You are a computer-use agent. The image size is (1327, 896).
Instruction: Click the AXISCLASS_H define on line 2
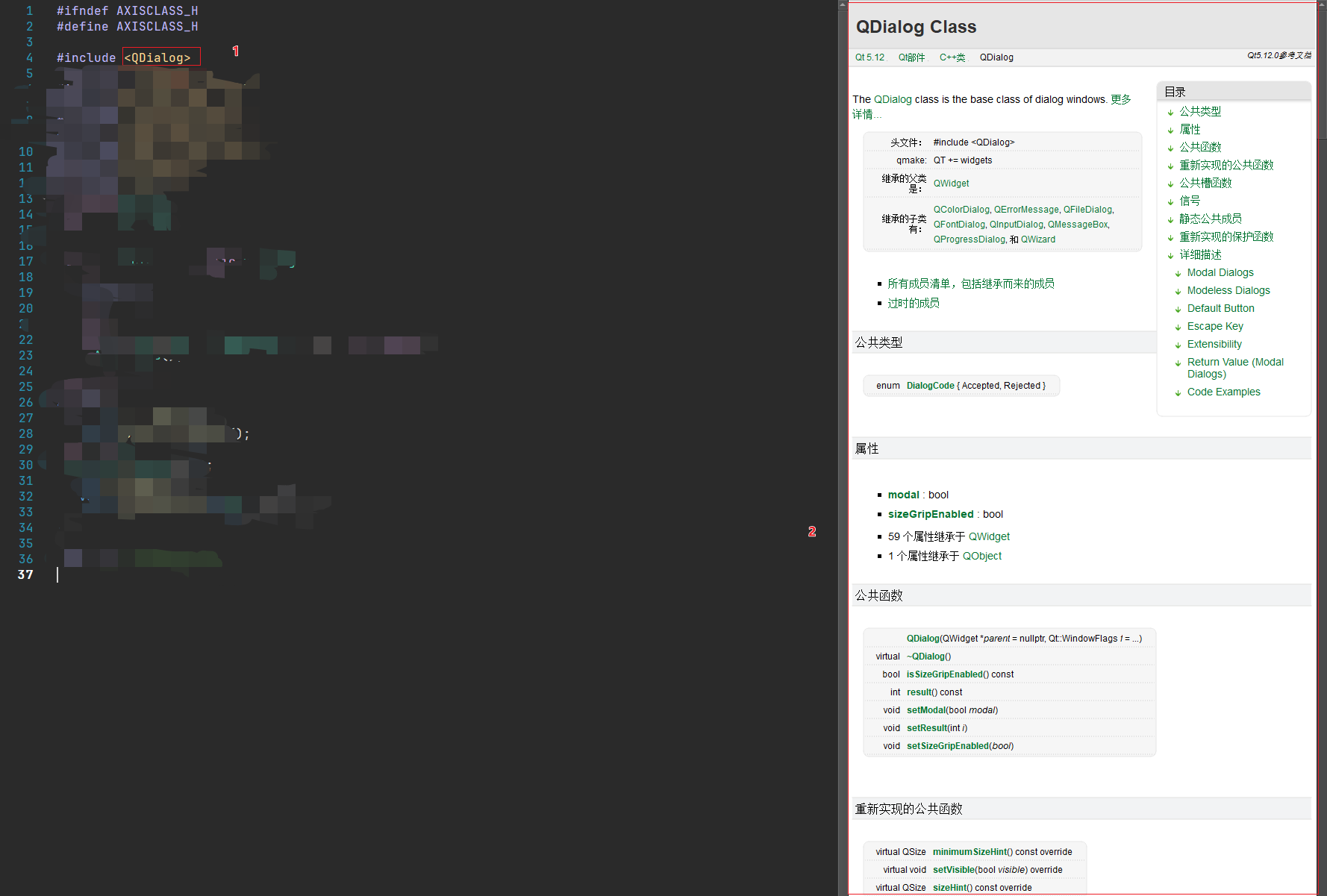(157, 26)
